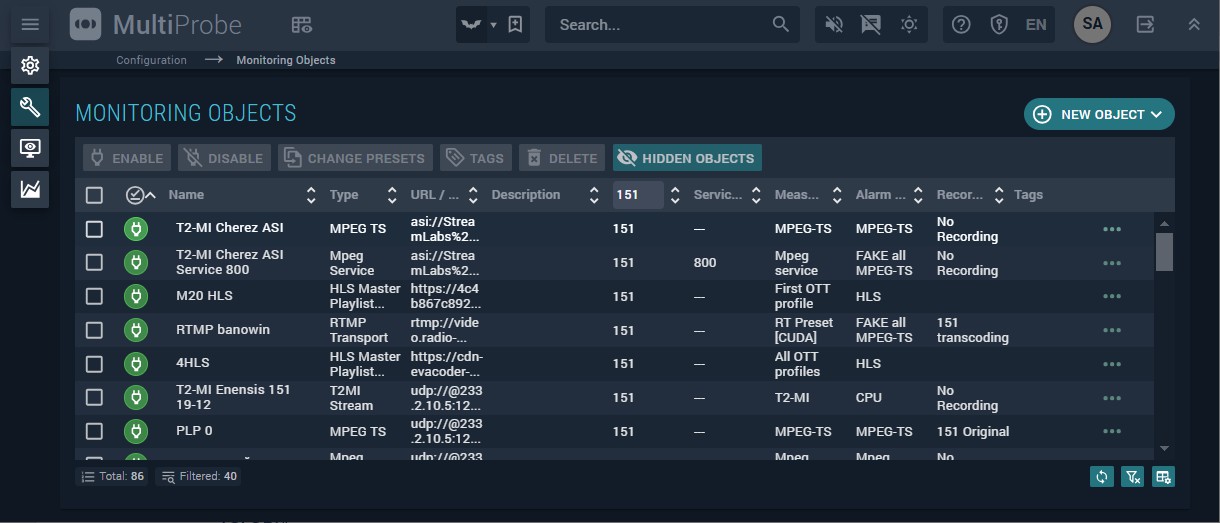Toggle the select-all checkbox in table header
Screen dimensions: 1220x523
[94, 195]
